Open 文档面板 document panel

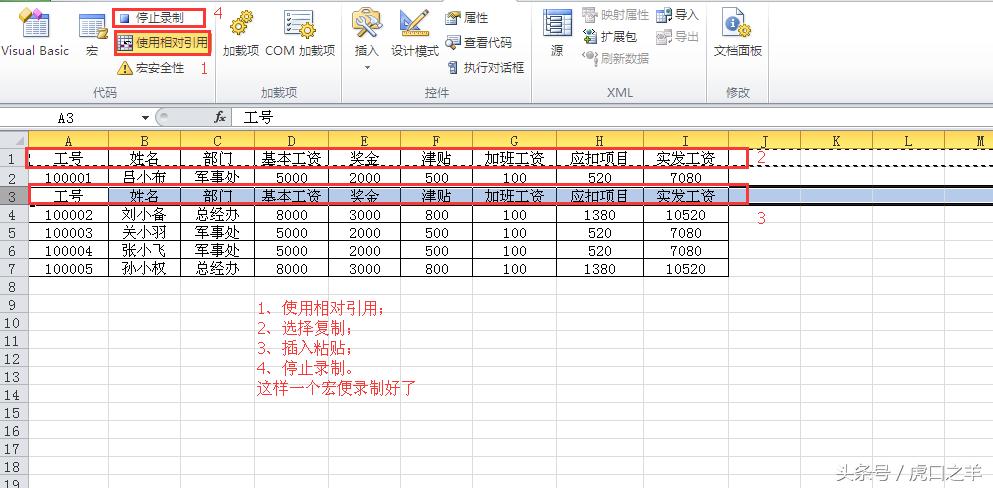[738, 33]
